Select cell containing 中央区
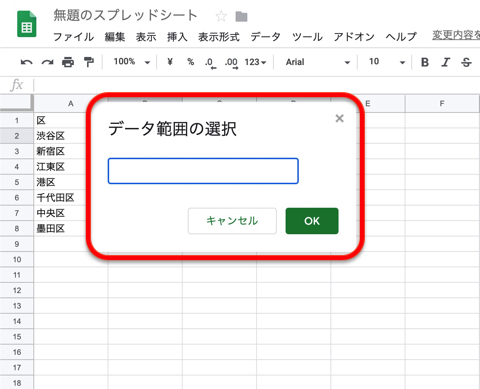The height and width of the screenshot is (389, 480). 71,213
